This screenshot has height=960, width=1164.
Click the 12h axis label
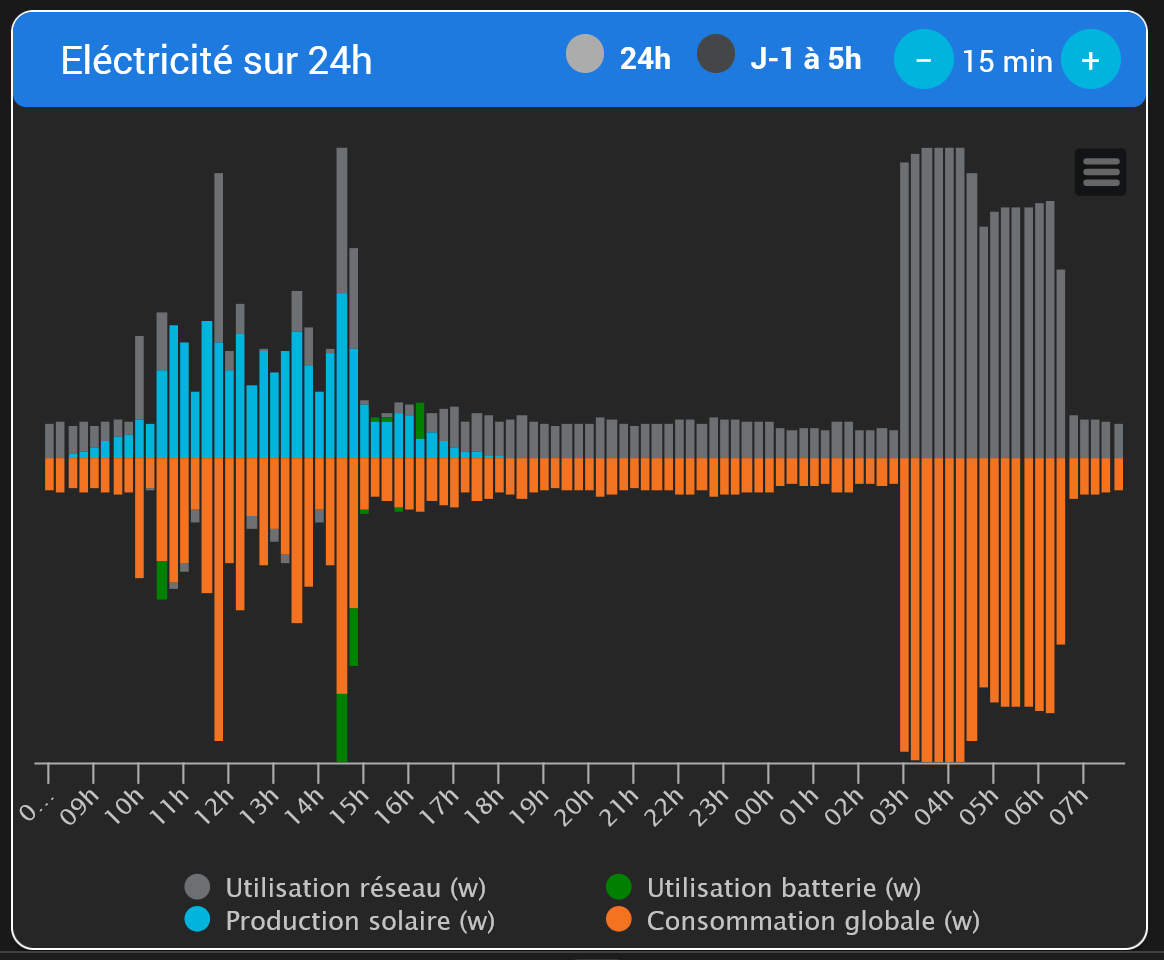[x=215, y=807]
